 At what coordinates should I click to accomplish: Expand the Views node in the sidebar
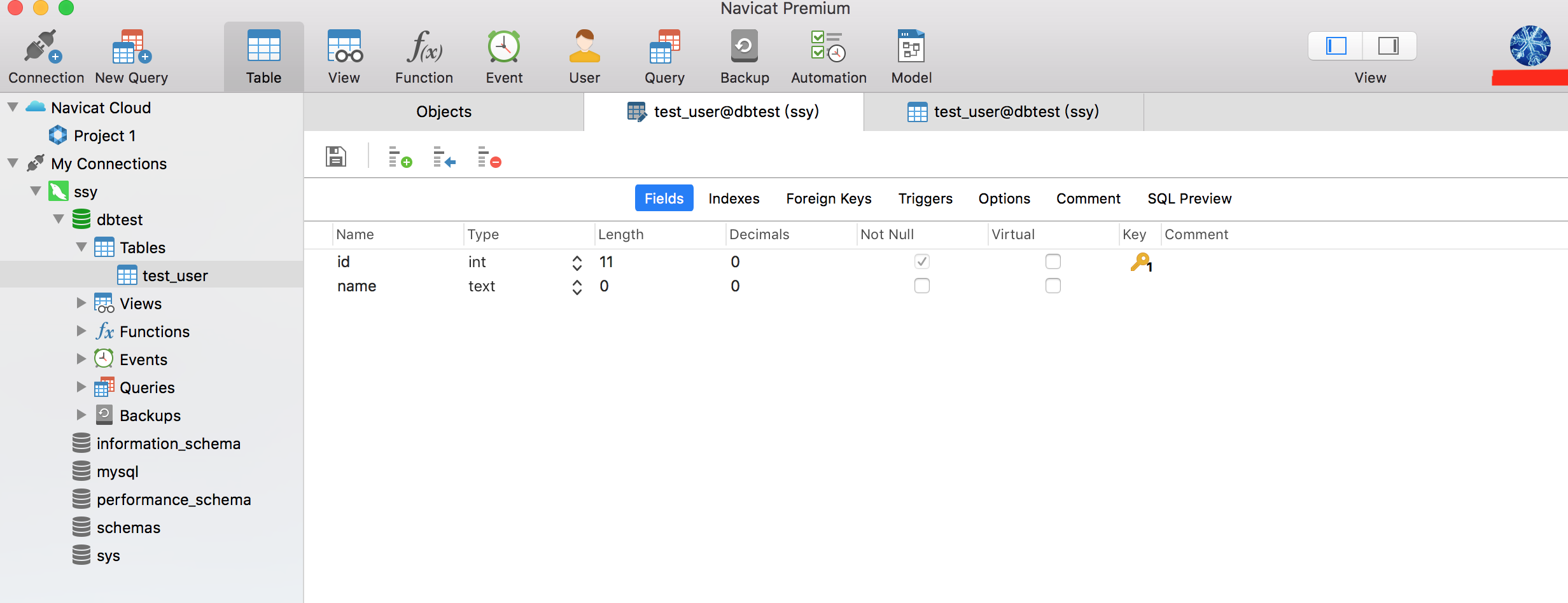tap(81, 303)
